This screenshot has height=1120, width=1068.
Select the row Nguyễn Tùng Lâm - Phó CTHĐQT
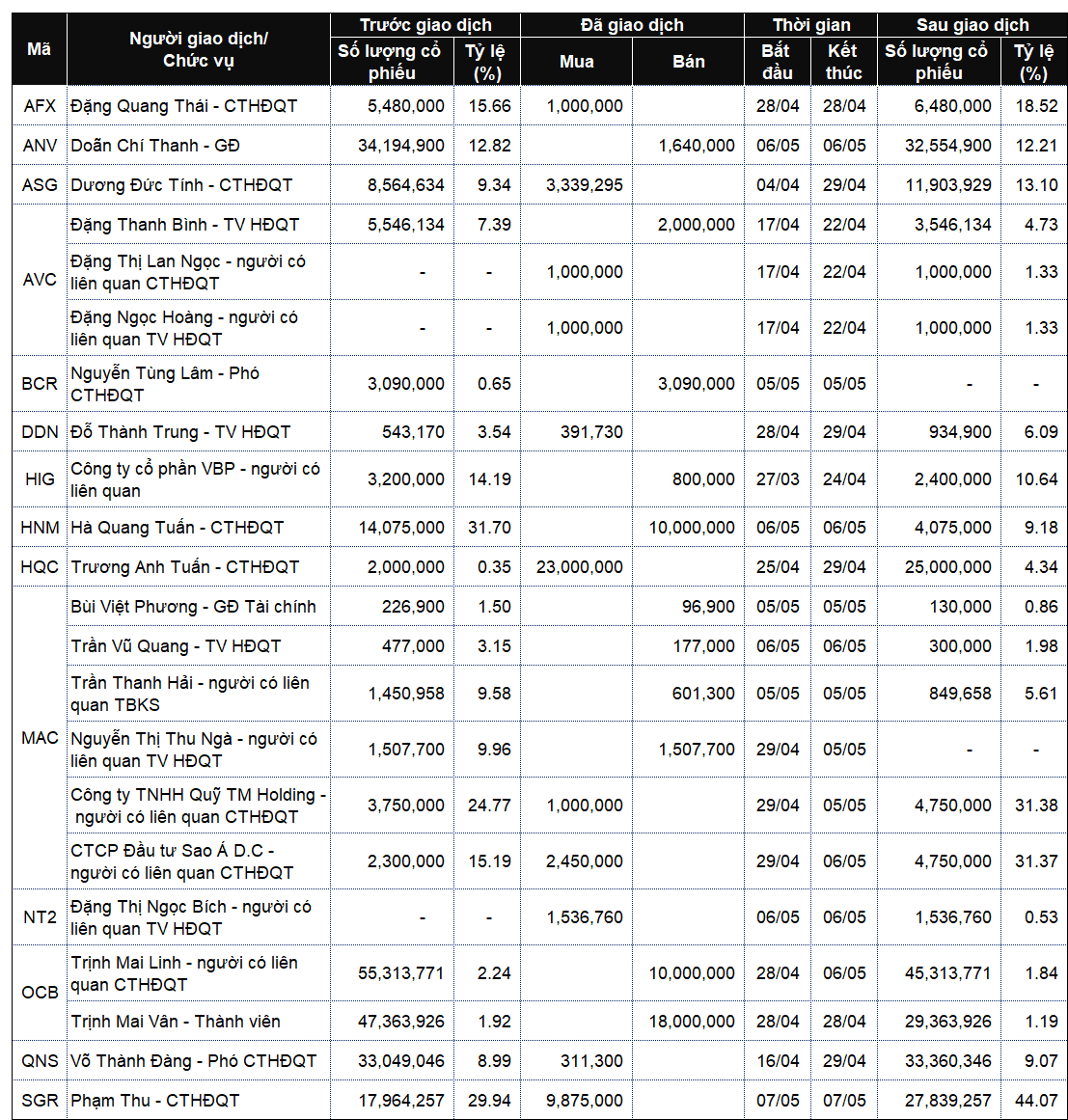pyautogui.click(x=539, y=384)
